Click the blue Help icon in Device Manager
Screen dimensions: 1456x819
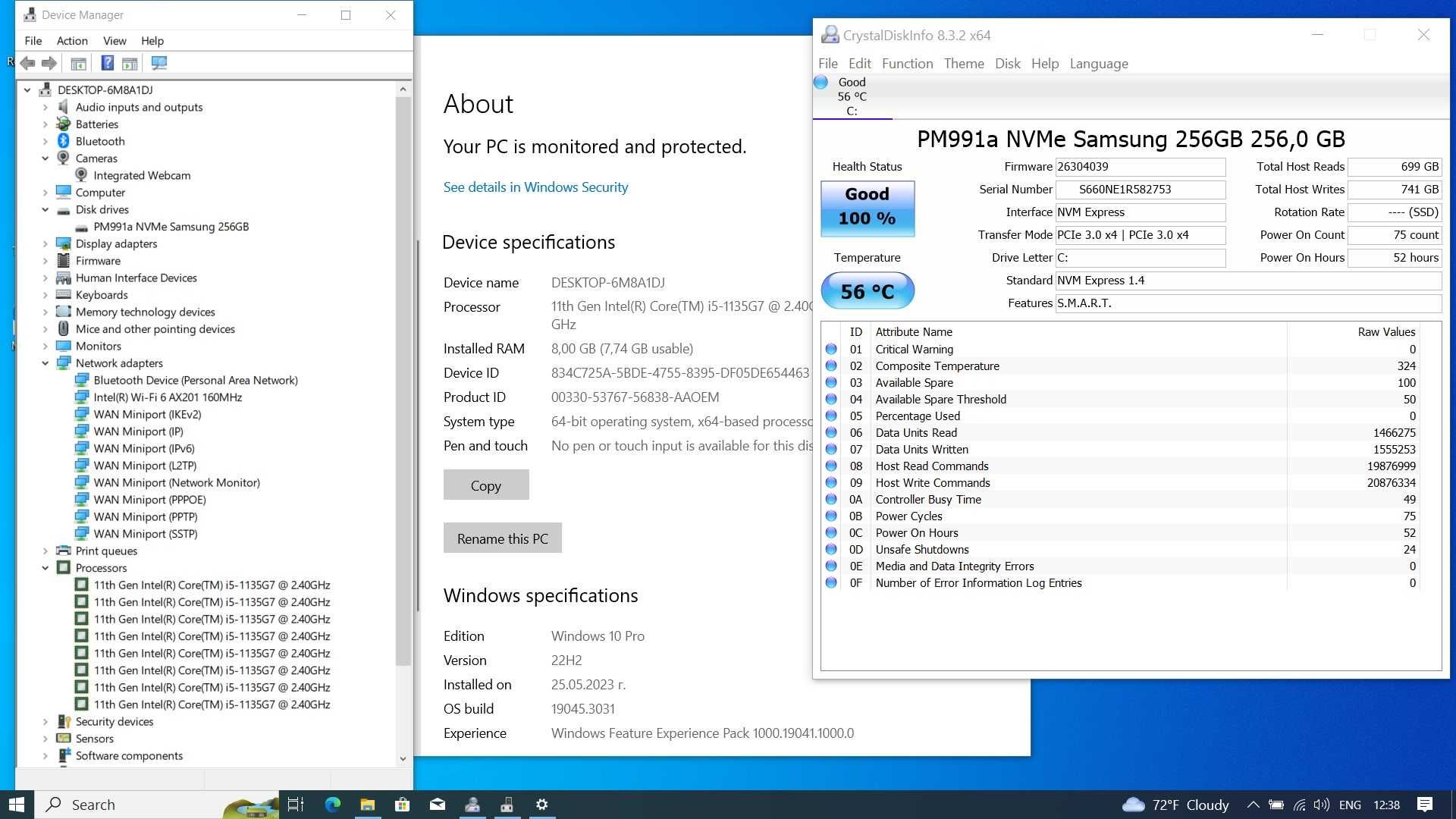[108, 63]
